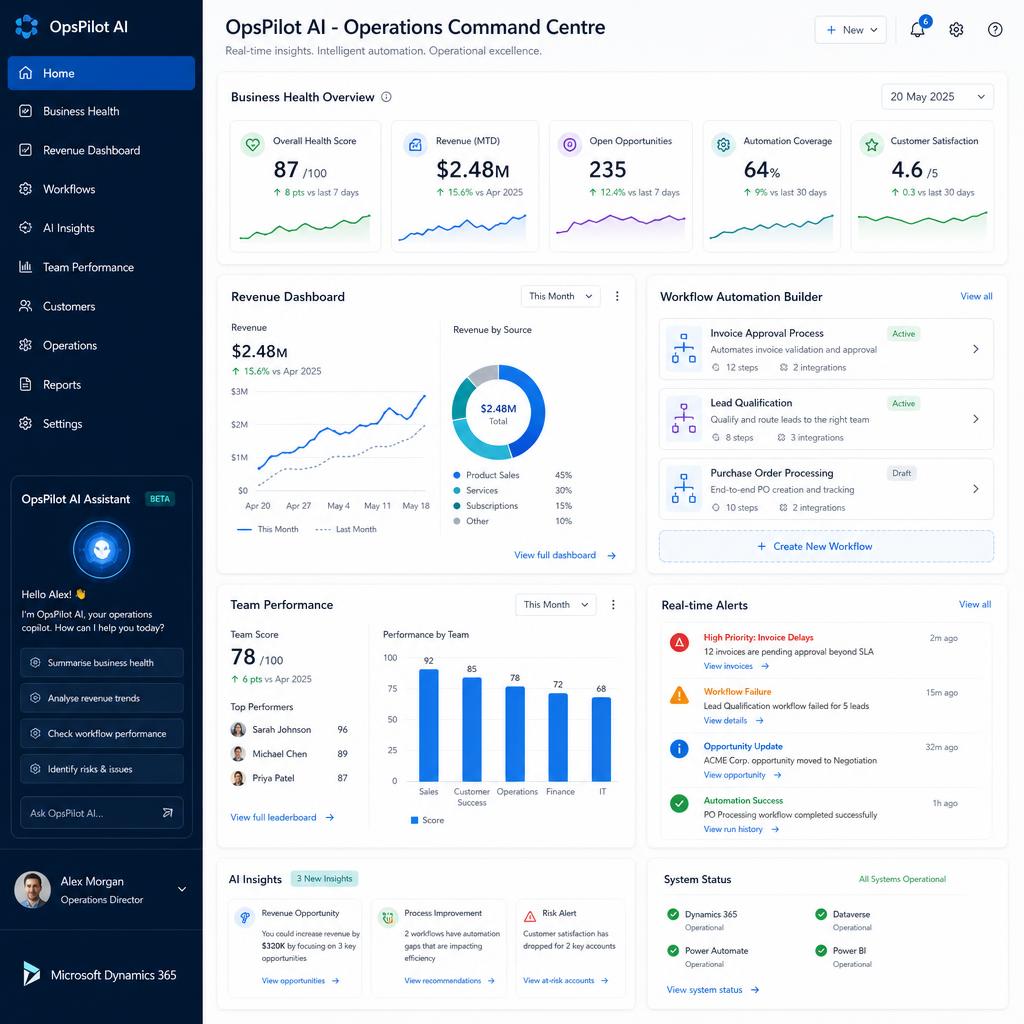Click the Ask OpsPilot AI input field
This screenshot has height=1024, width=1024.
pyautogui.click(x=101, y=813)
